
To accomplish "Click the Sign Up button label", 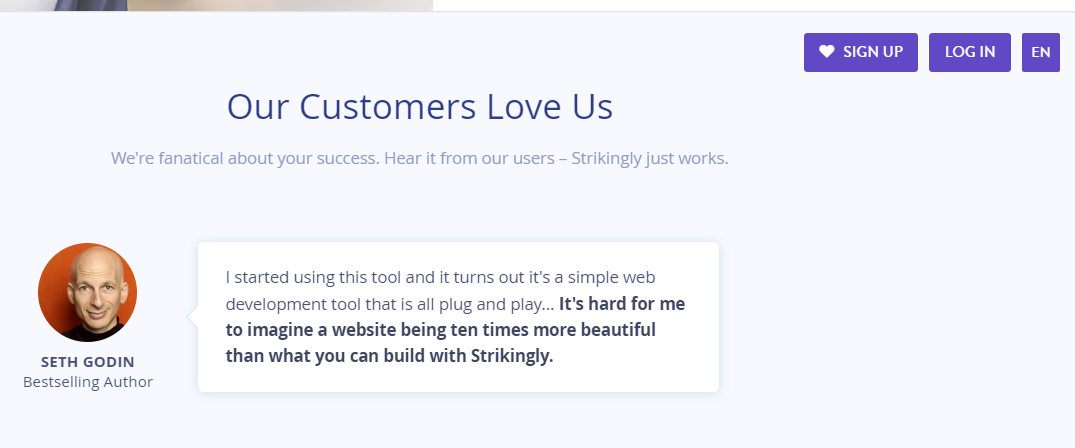I will click(873, 52).
